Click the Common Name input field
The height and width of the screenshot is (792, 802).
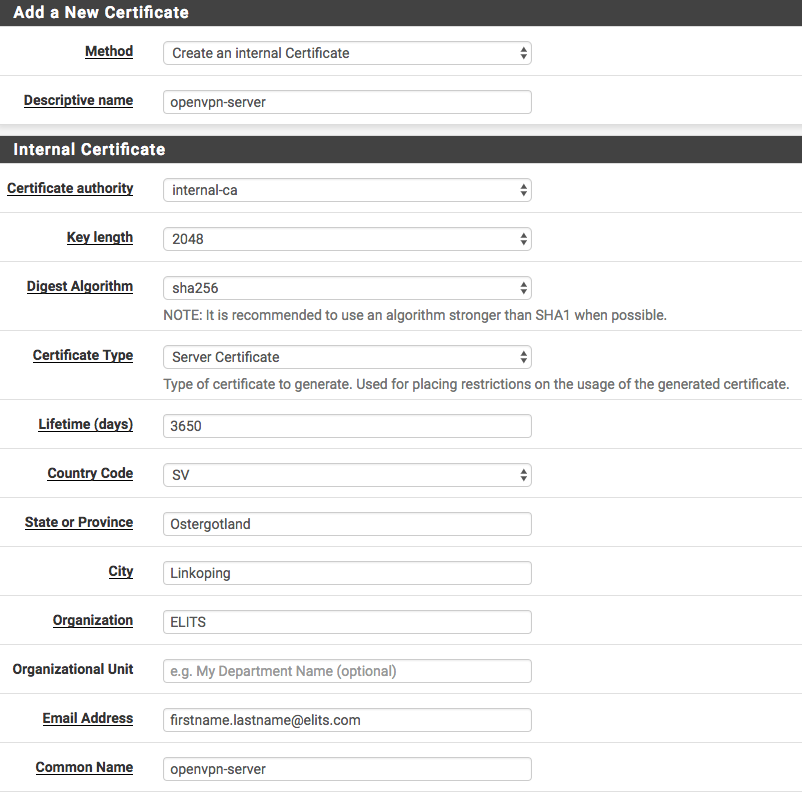tap(347, 769)
